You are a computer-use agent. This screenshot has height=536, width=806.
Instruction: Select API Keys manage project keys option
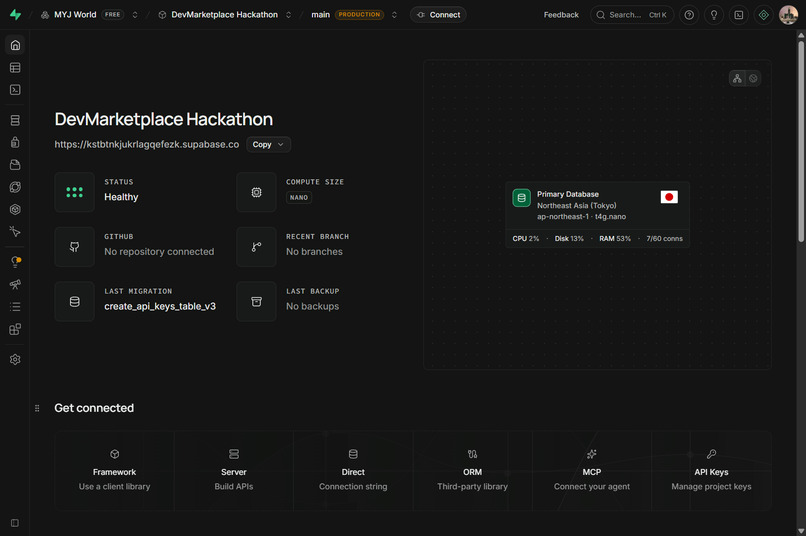tap(711, 471)
